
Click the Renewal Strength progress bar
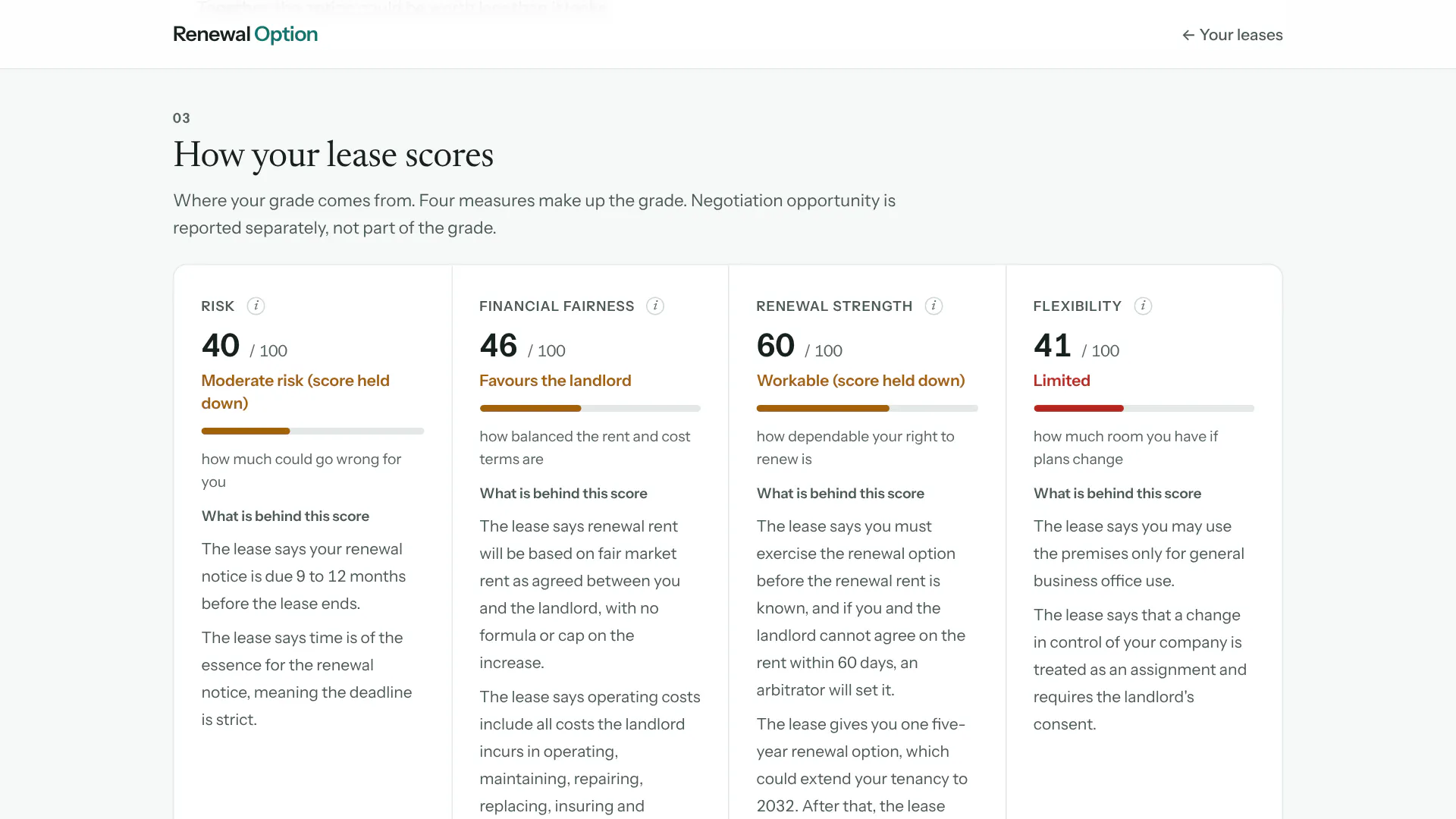867,408
